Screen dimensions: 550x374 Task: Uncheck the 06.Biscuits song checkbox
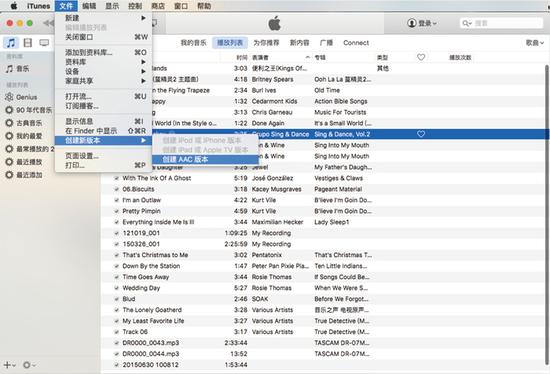tap(116, 189)
